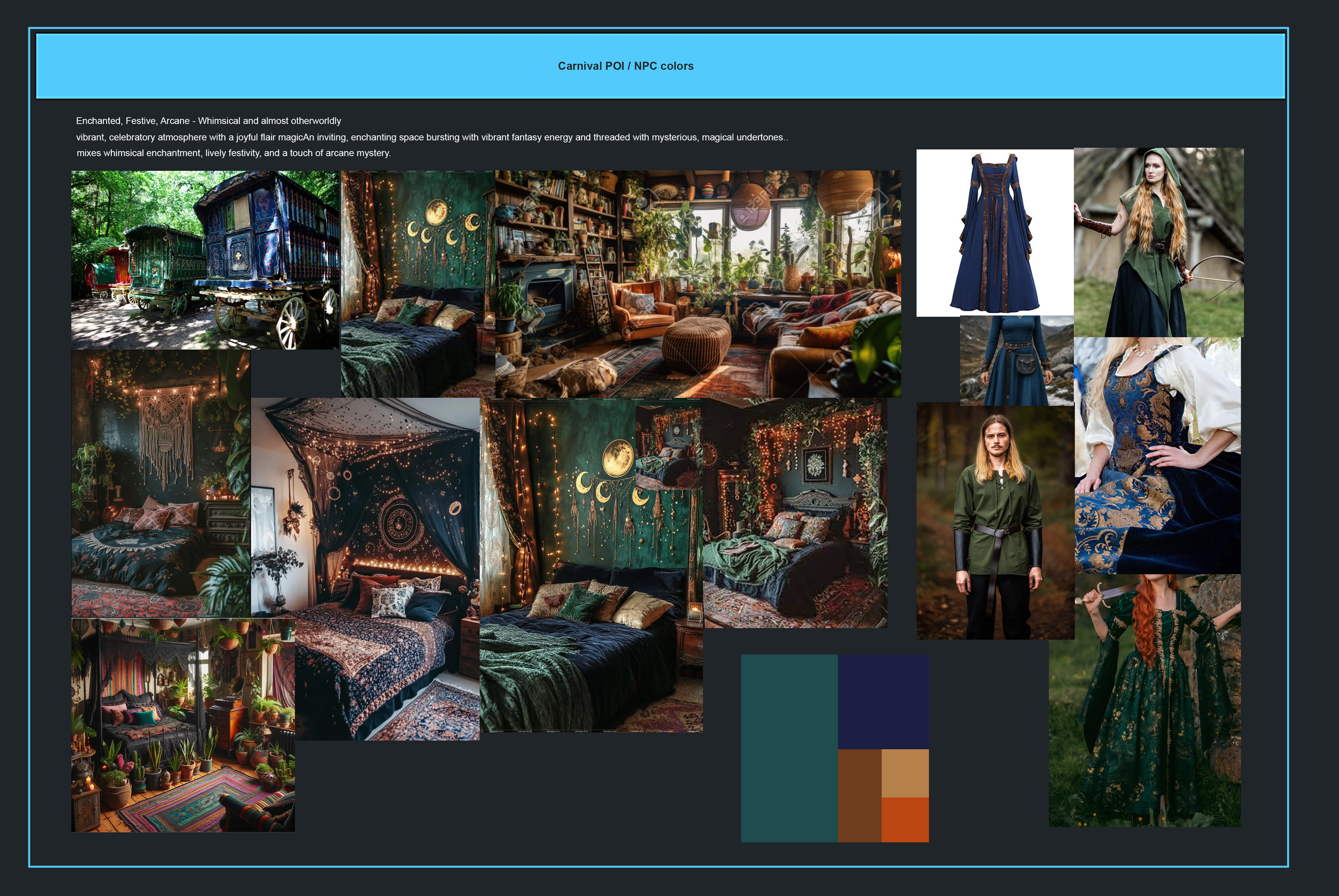
Task: Click the blue and gold brocade dress photo
Action: coord(1157,455)
